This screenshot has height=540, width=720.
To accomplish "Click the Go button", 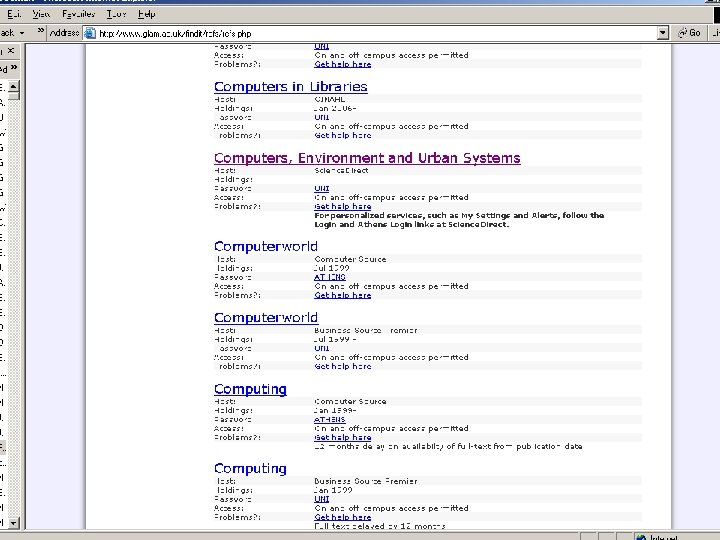I will pyautogui.click(x=690, y=33).
